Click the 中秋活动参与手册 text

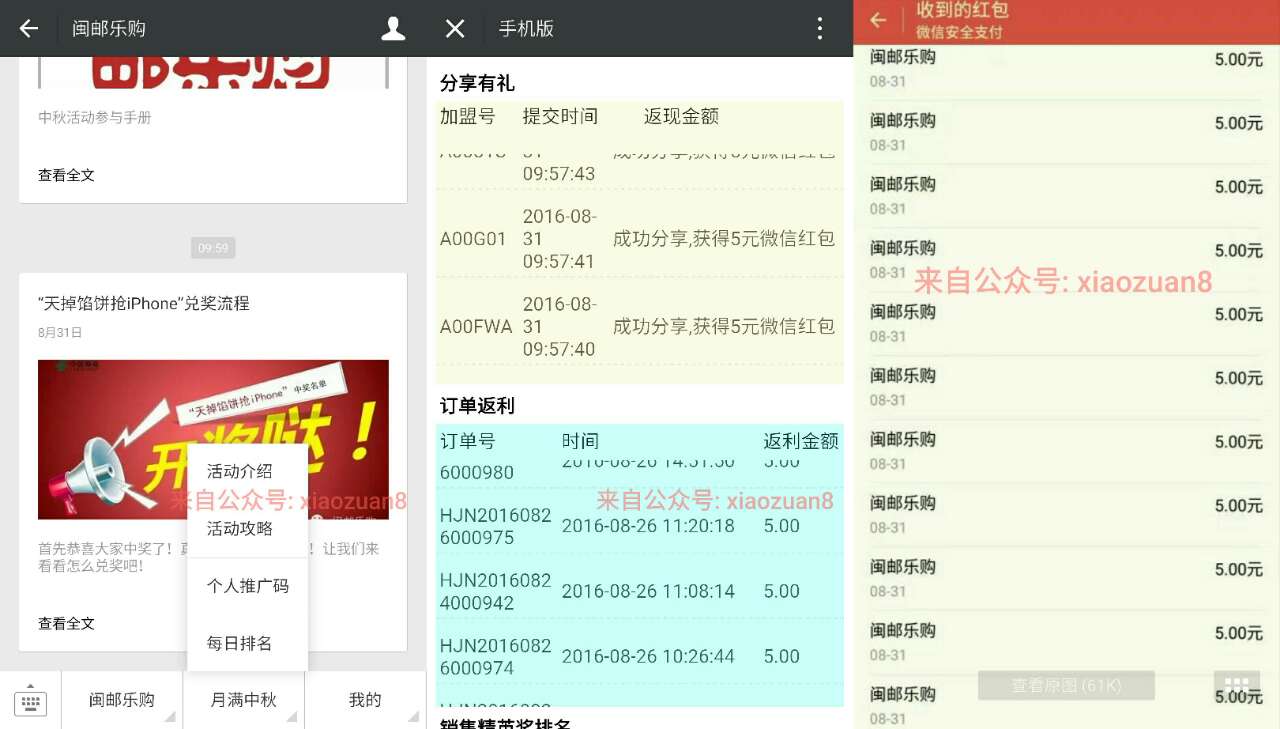(x=95, y=117)
